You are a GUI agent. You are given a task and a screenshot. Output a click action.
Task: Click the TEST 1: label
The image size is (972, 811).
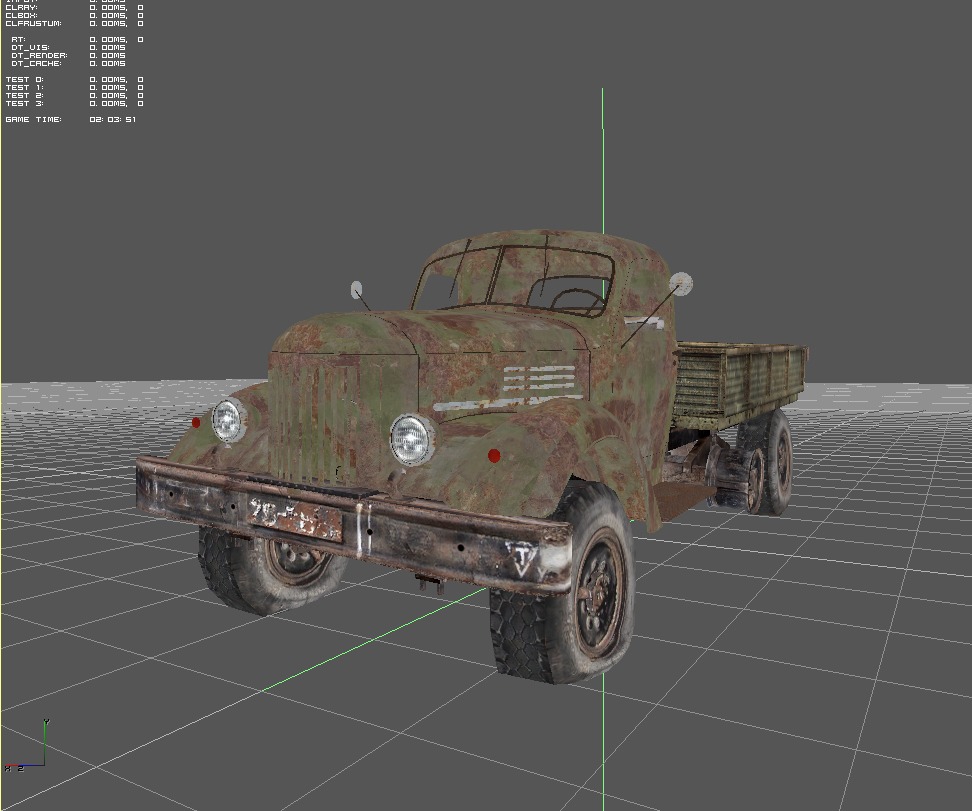(x=25, y=88)
